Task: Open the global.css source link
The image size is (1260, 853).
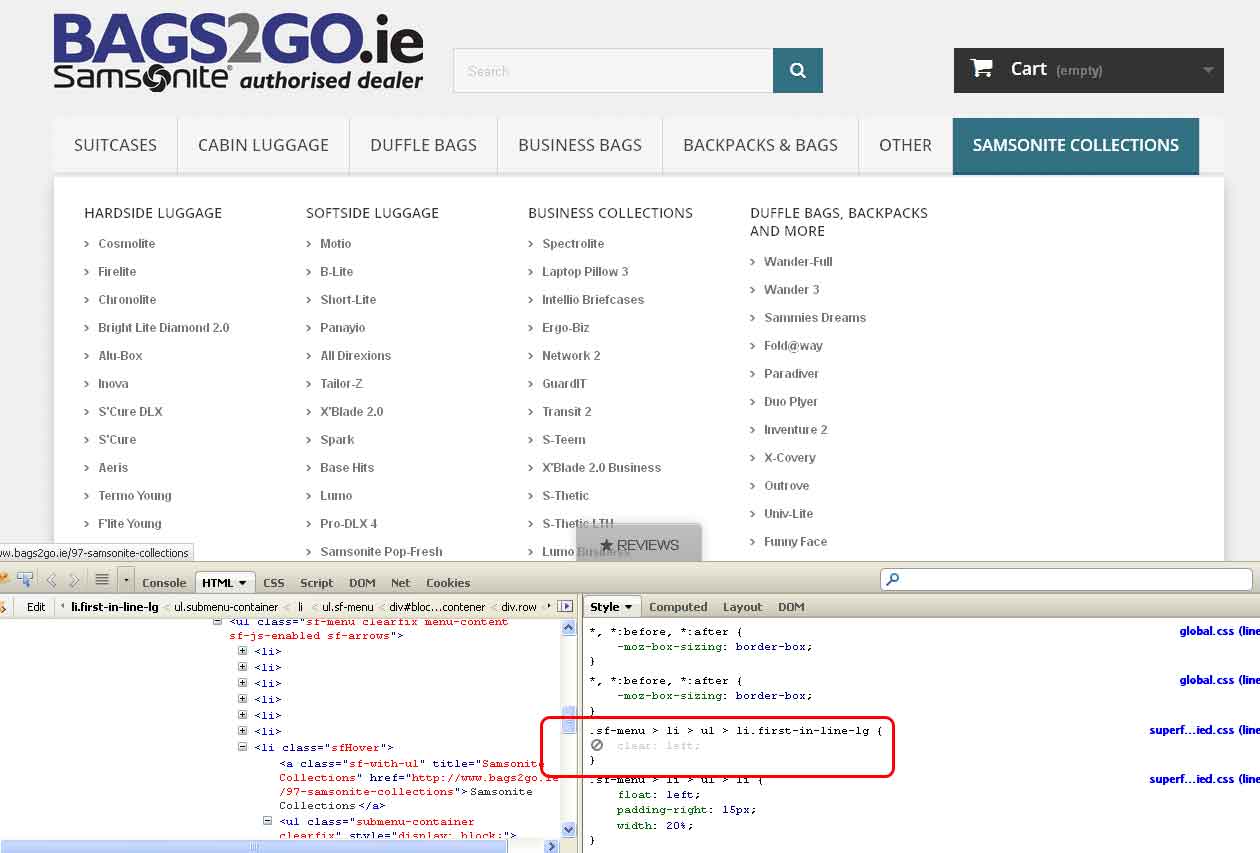Action: pos(1207,631)
